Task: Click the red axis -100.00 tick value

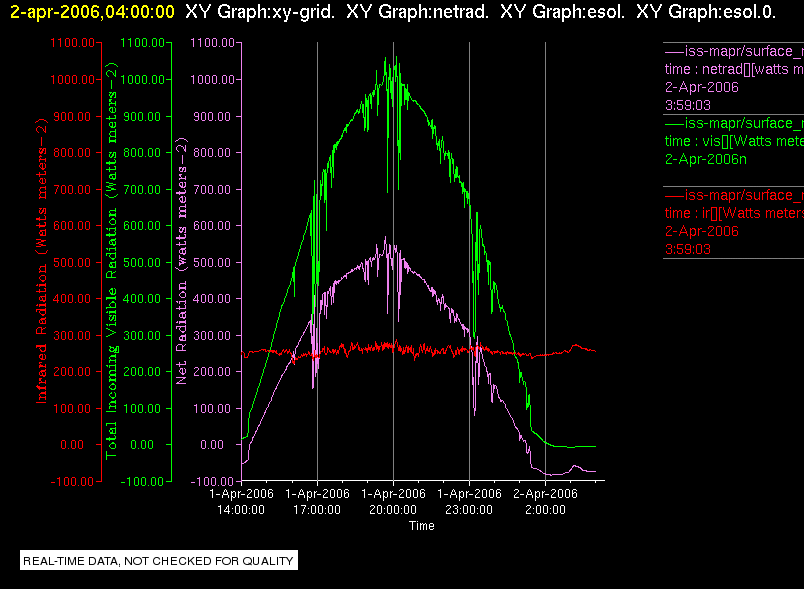Action: pos(72,482)
